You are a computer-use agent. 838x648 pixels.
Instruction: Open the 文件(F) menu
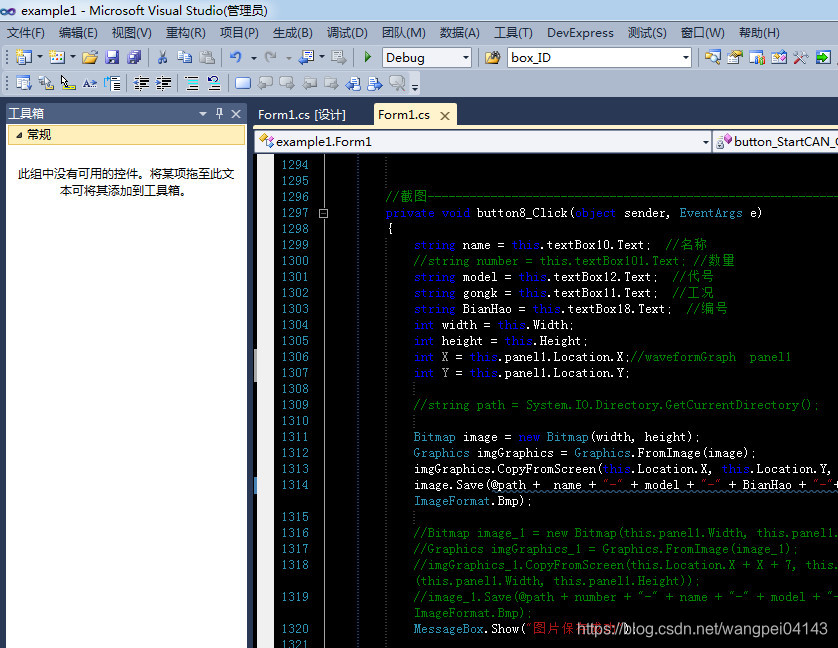click(25, 33)
